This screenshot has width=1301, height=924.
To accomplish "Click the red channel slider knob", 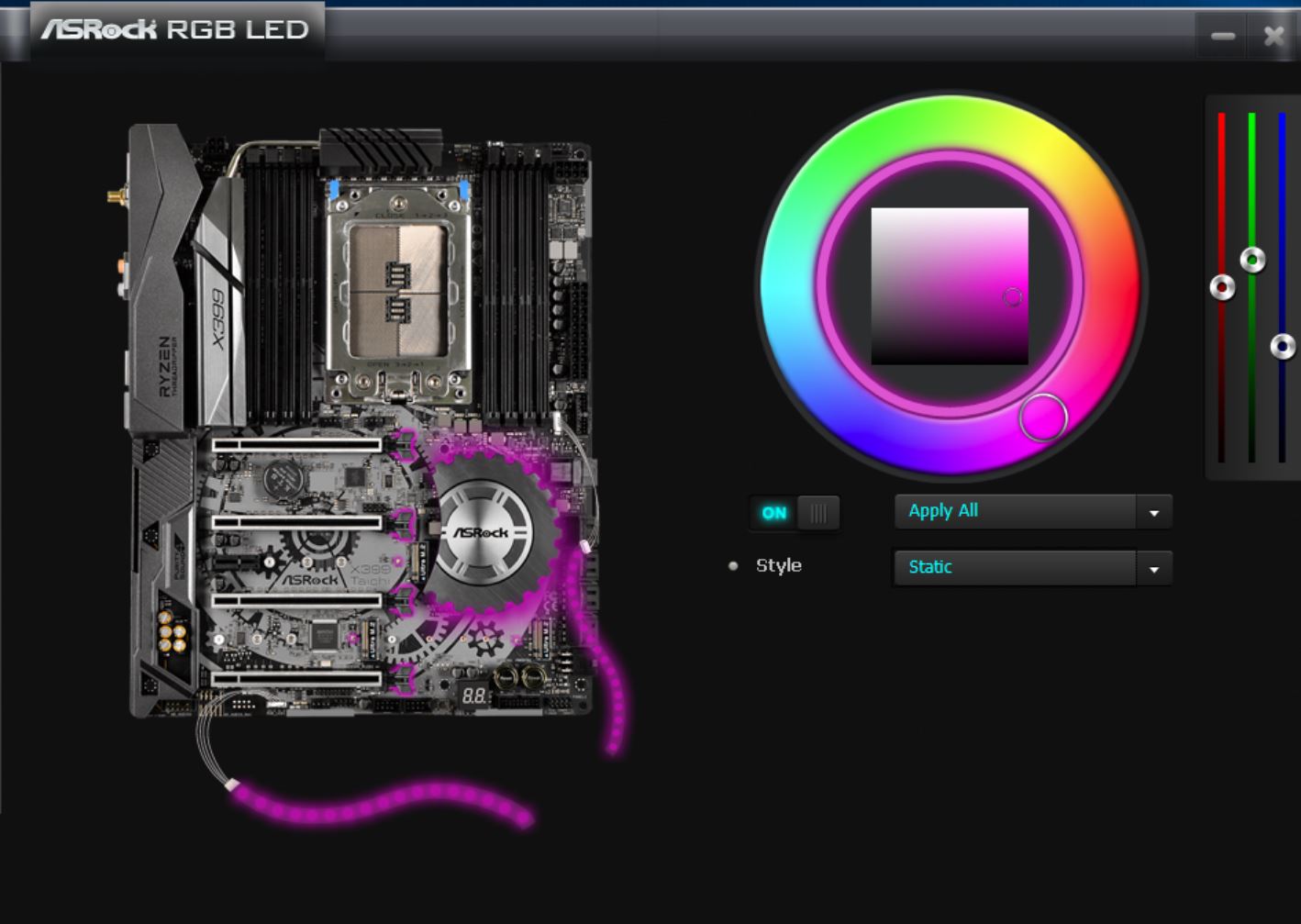I will (x=1222, y=287).
